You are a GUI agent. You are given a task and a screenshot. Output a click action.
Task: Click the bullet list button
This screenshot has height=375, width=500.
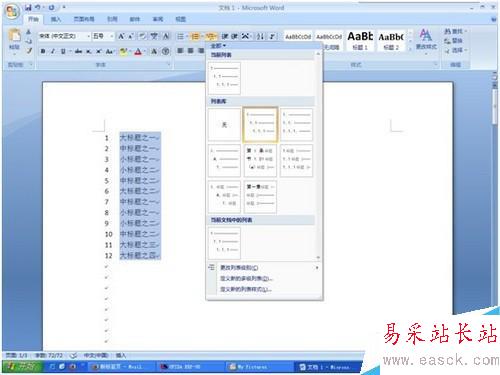180,36
